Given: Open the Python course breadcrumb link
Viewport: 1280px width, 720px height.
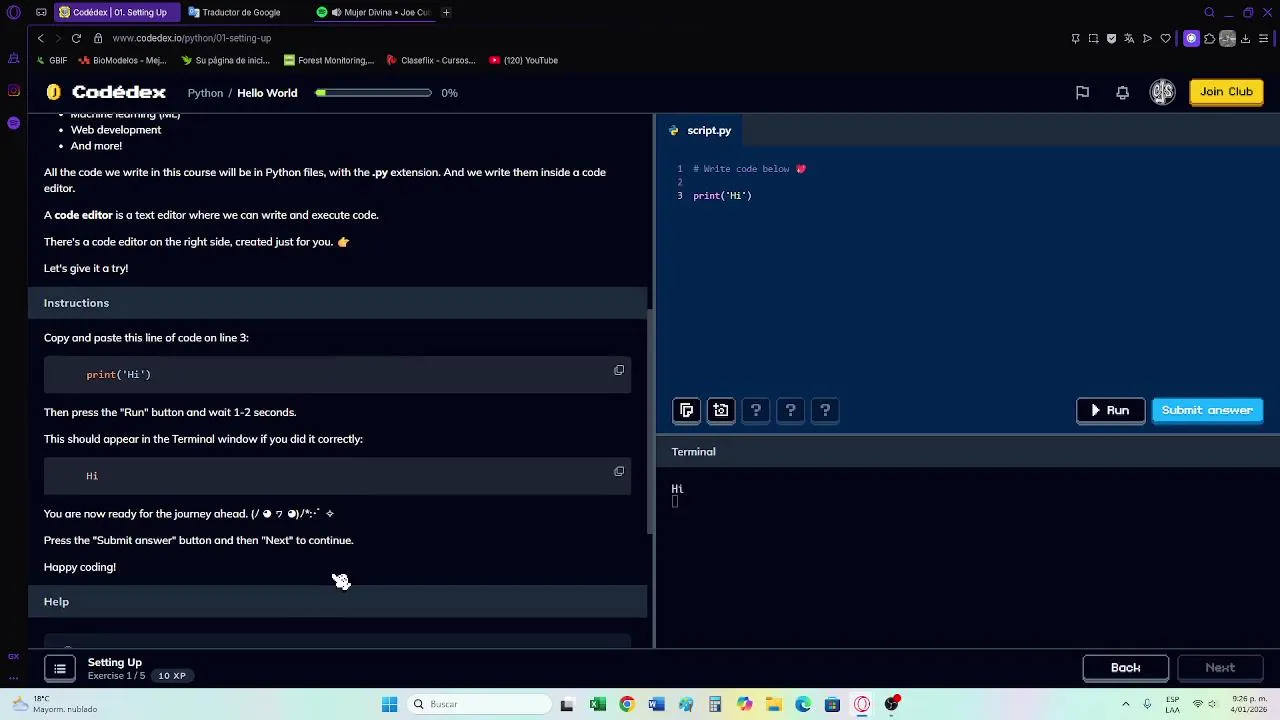Looking at the screenshot, I should pos(205,93).
